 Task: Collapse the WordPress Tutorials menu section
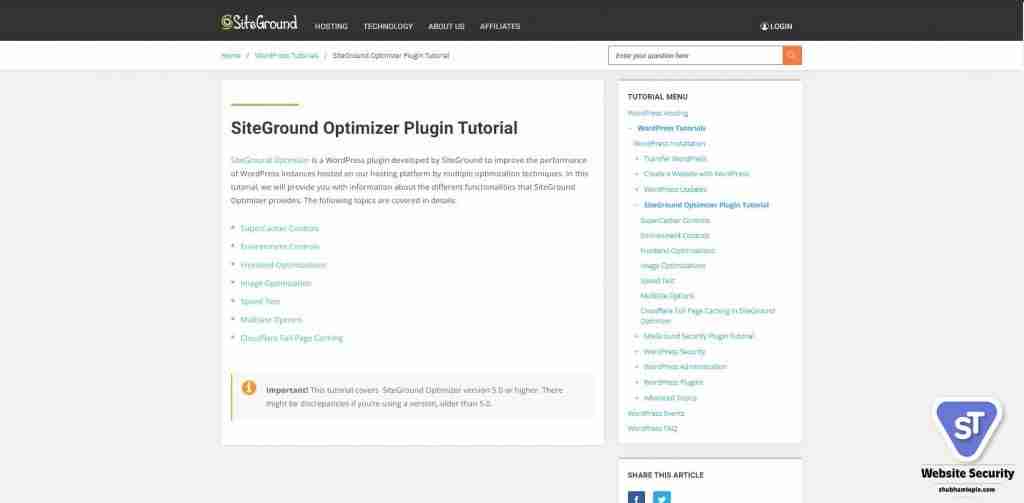pyautogui.click(x=630, y=129)
